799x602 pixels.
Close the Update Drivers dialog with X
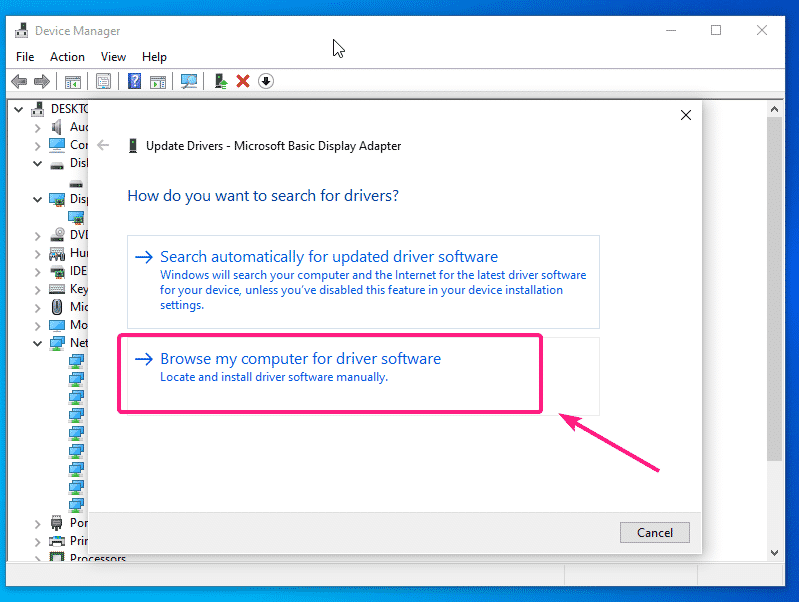point(686,115)
